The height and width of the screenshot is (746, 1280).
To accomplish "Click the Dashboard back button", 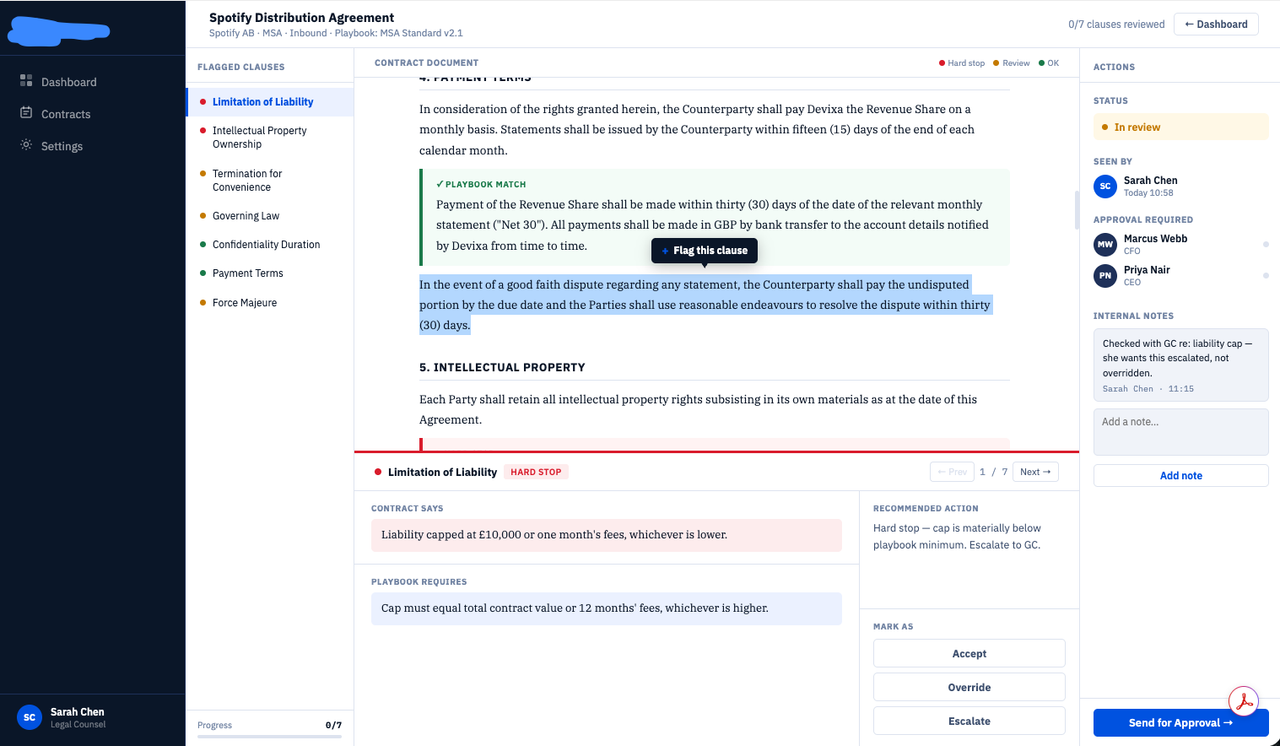I will [x=1216, y=24].
